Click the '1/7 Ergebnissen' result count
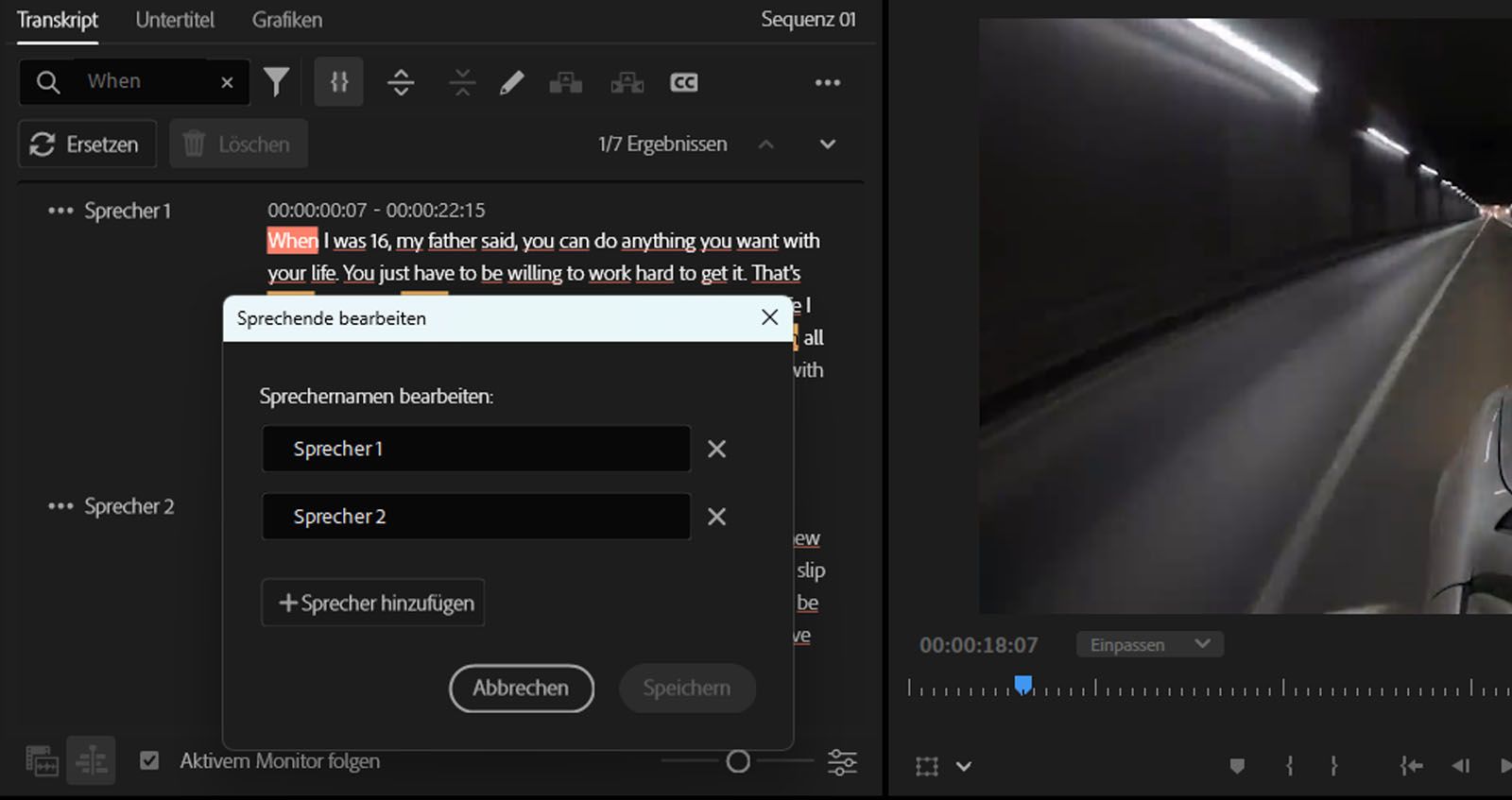Image resolution: width=1512 pixels, height=800 pixels. coord(662,145)
